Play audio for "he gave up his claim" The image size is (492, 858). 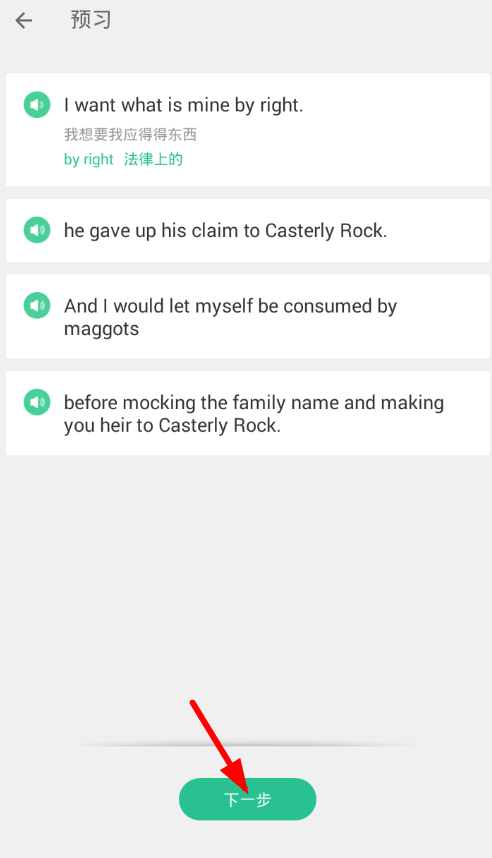(x=37, y=230)
